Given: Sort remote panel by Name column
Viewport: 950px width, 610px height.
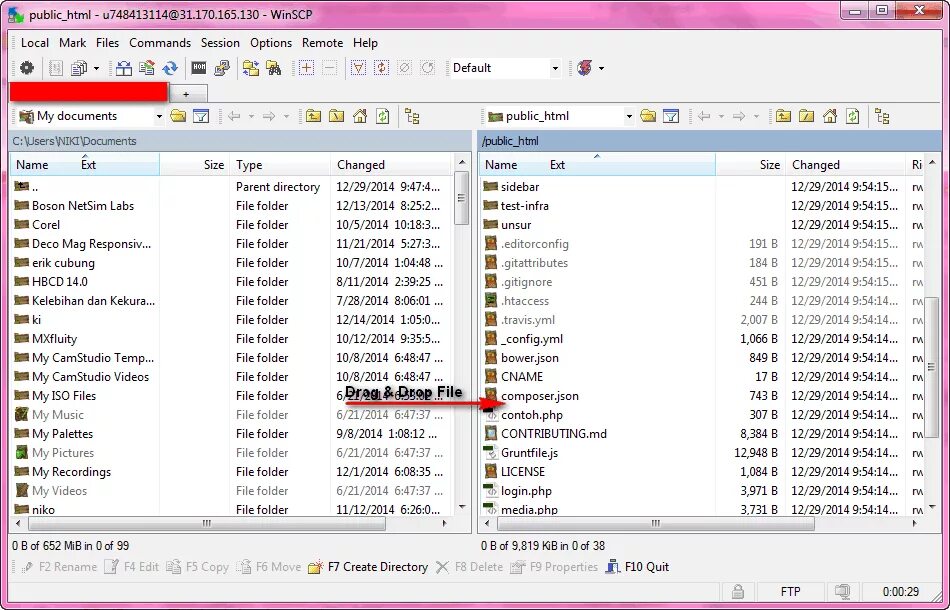Looking at the screenshot, I should [x=597, y=165].
